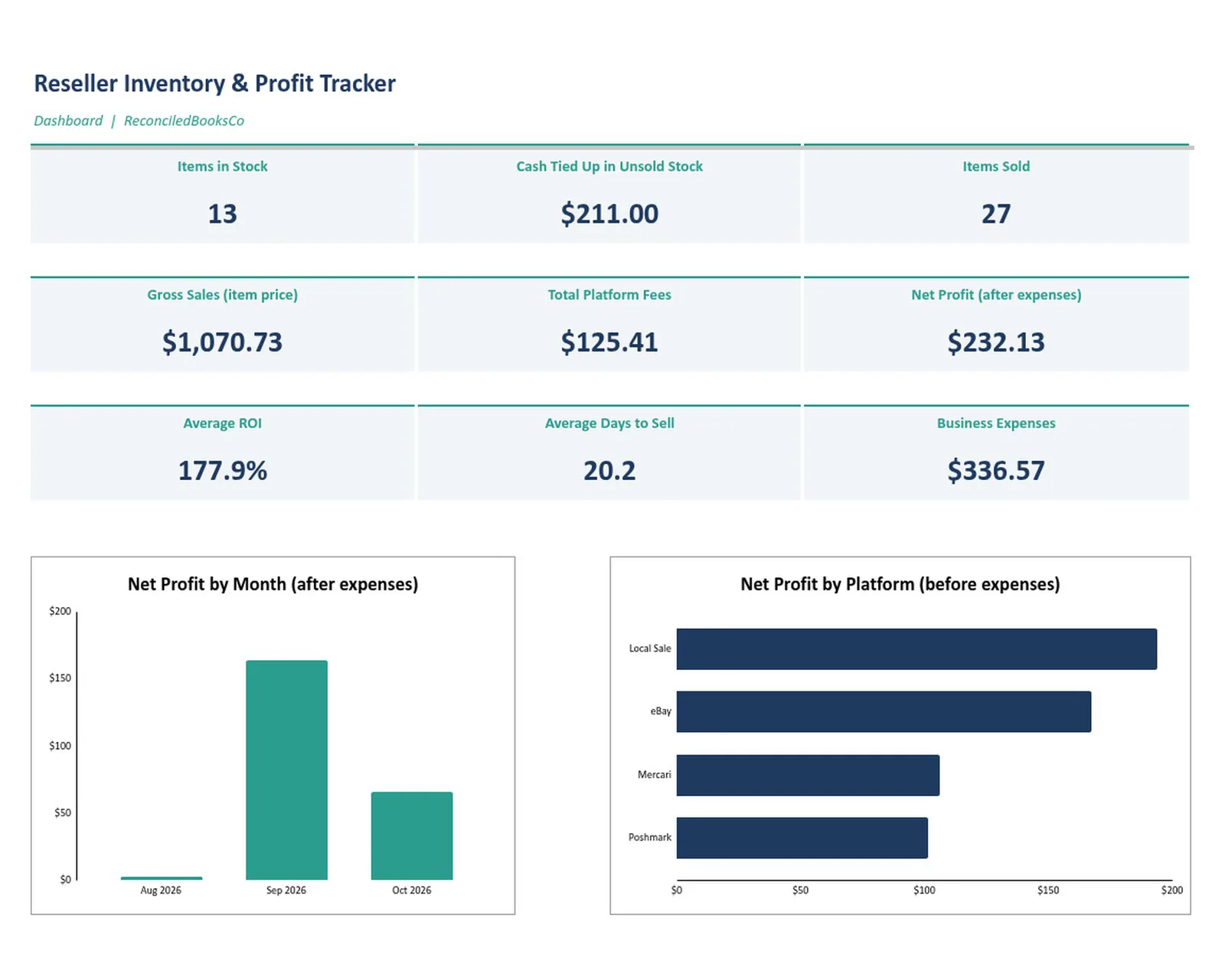1225x980 pixels.
Task: Select the "Dashboard" subtitle word
Action: 68,120
